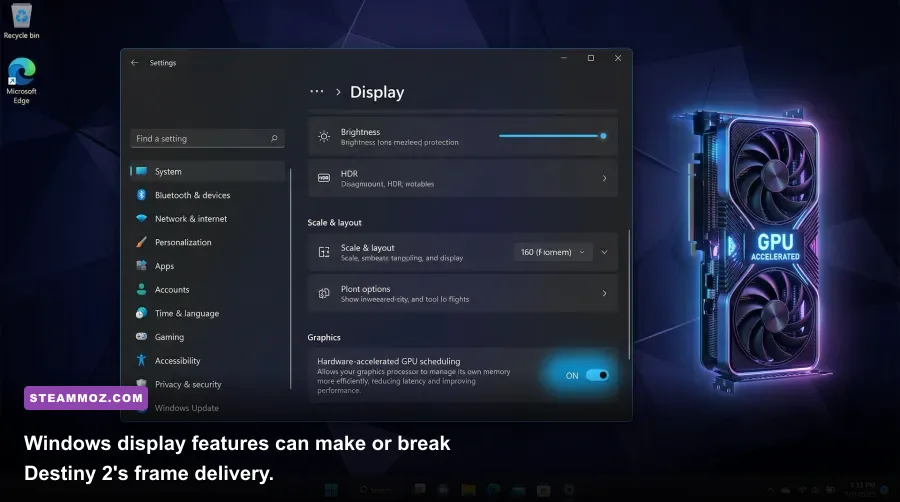Image resolution: width=900 pixels, height=502 pixels.
Task: Click the Find a setting search box
Action: 207,138
